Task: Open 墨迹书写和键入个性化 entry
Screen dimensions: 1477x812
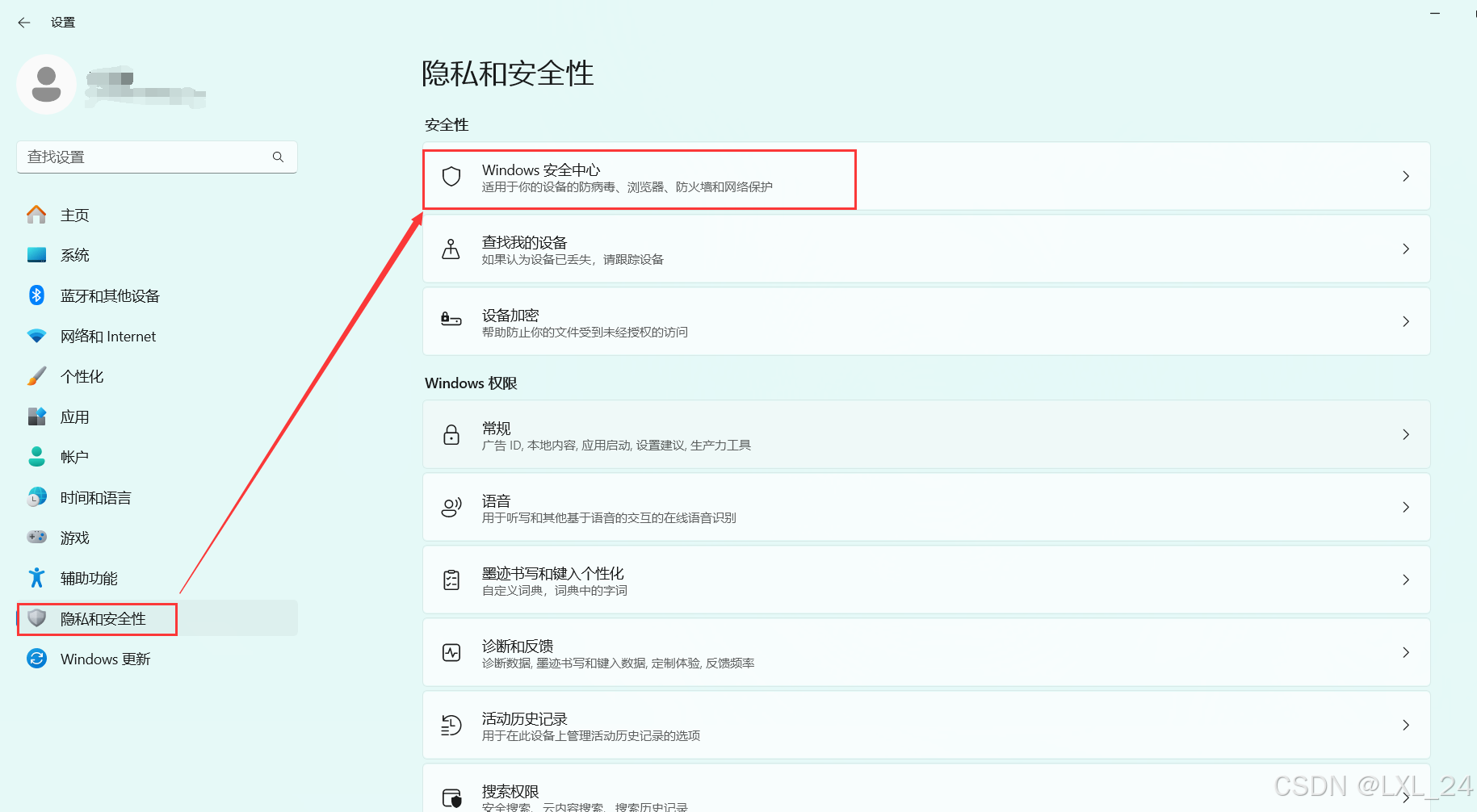Action: tap(926, 580)
